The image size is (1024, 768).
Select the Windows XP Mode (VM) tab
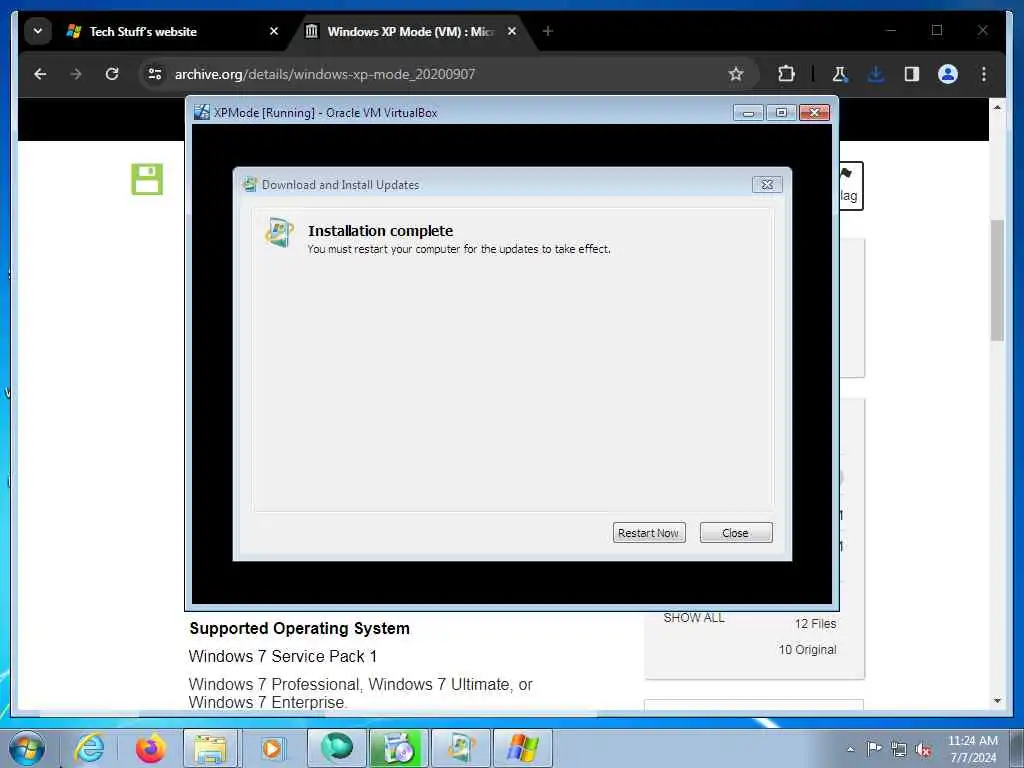coord(411,31)
